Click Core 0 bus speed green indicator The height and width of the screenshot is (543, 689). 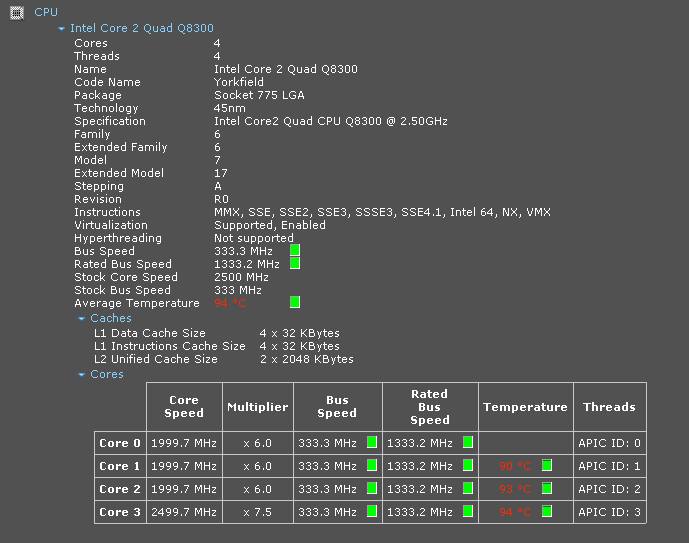(372, 442)
